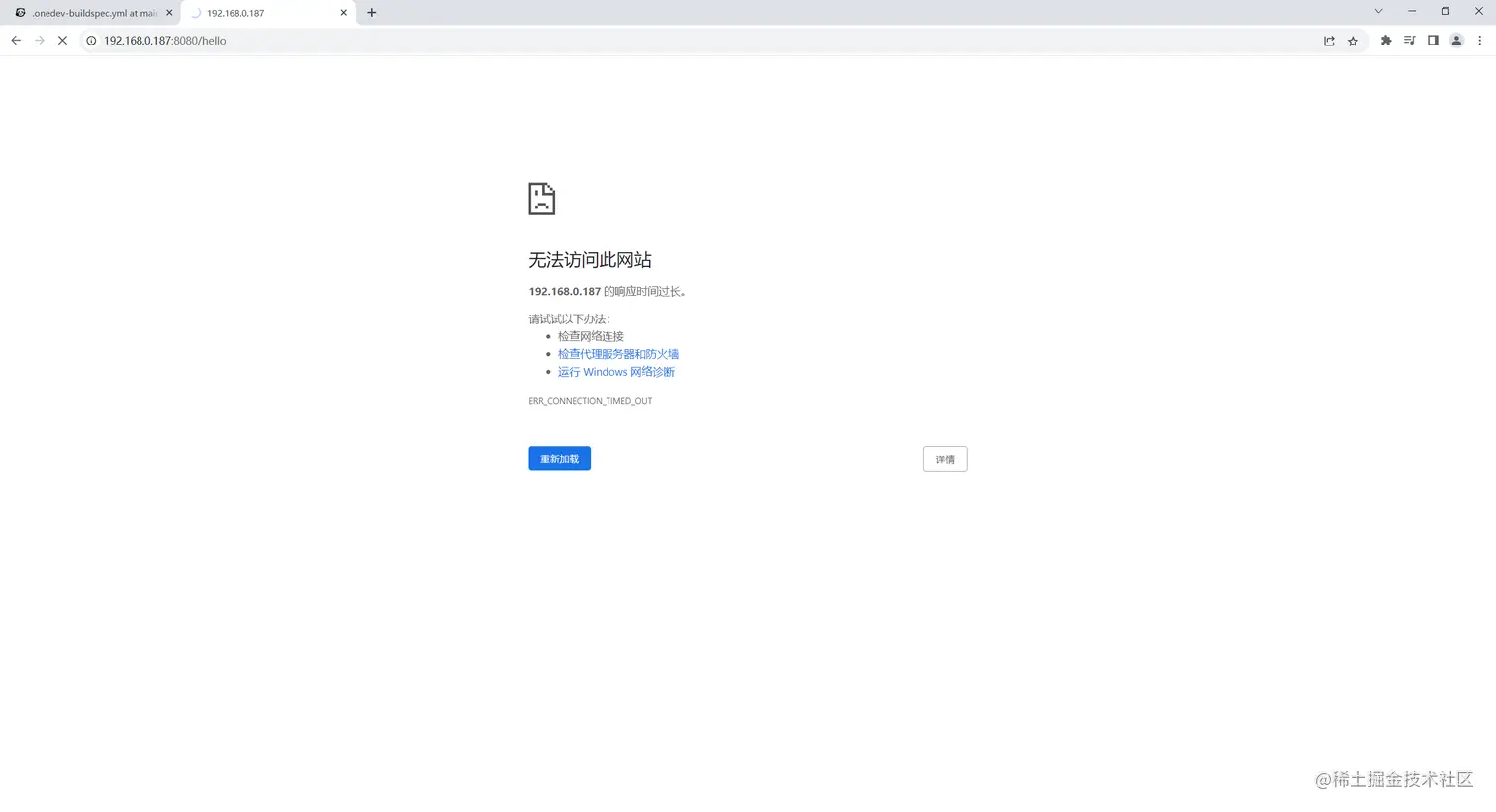Open media control icon
The width and height of the screenshot is (1496, 812).
click(1409, 41)
